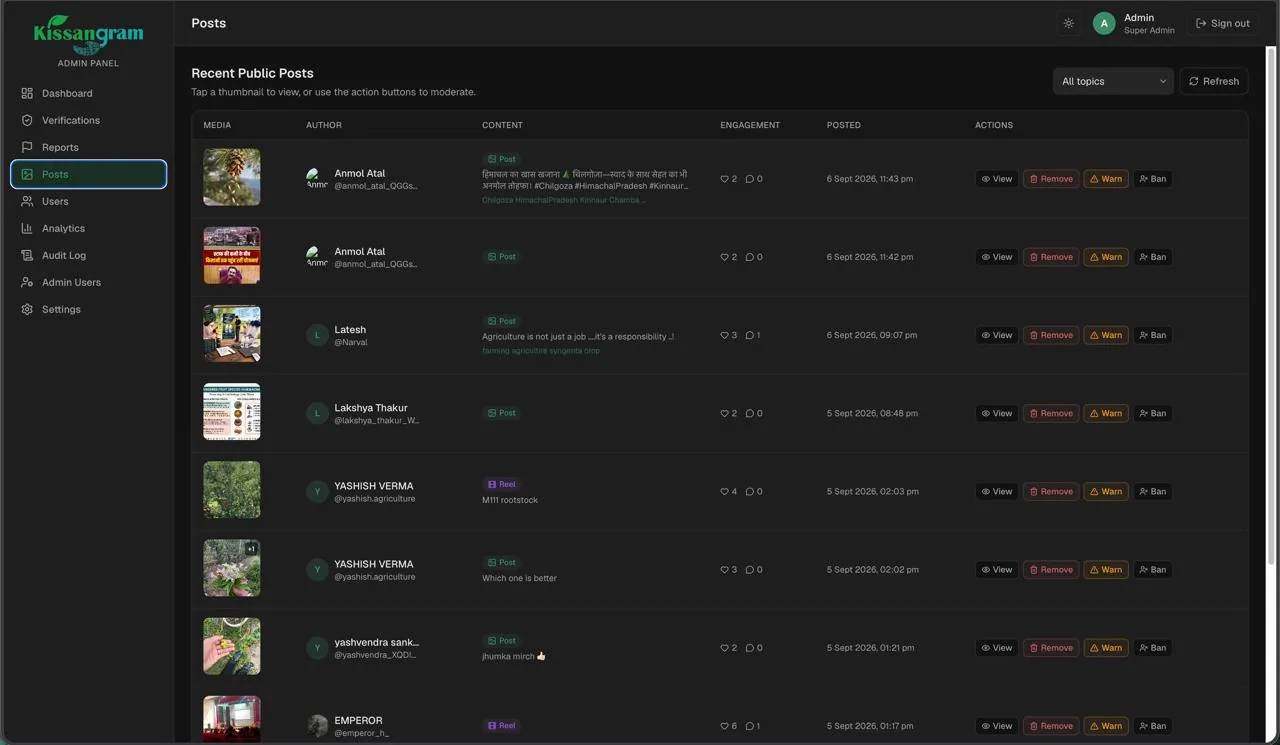Image resolution: width=1280 pixels, height=745 pixels.
Task: Ban user Lakshya Thakur
Action: coord(1152,413)
